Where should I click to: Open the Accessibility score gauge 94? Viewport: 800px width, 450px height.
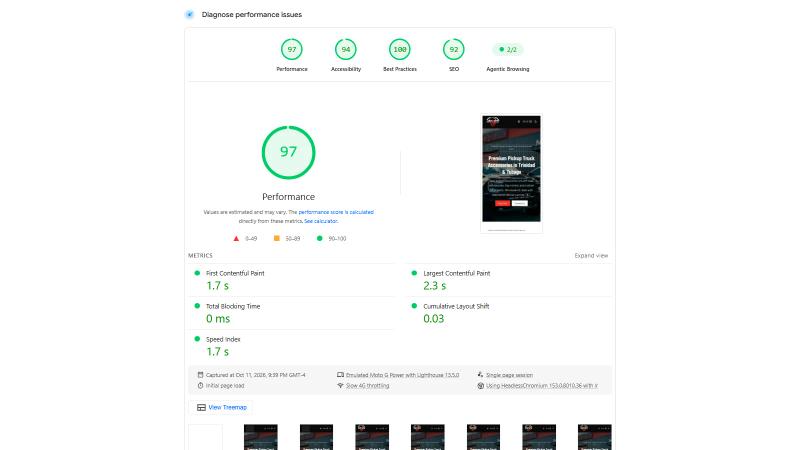[x=346, y=49]
